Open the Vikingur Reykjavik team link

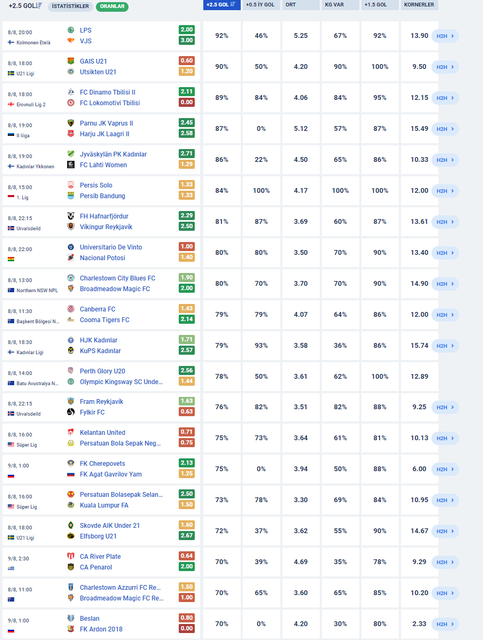(x=106, y=227)
